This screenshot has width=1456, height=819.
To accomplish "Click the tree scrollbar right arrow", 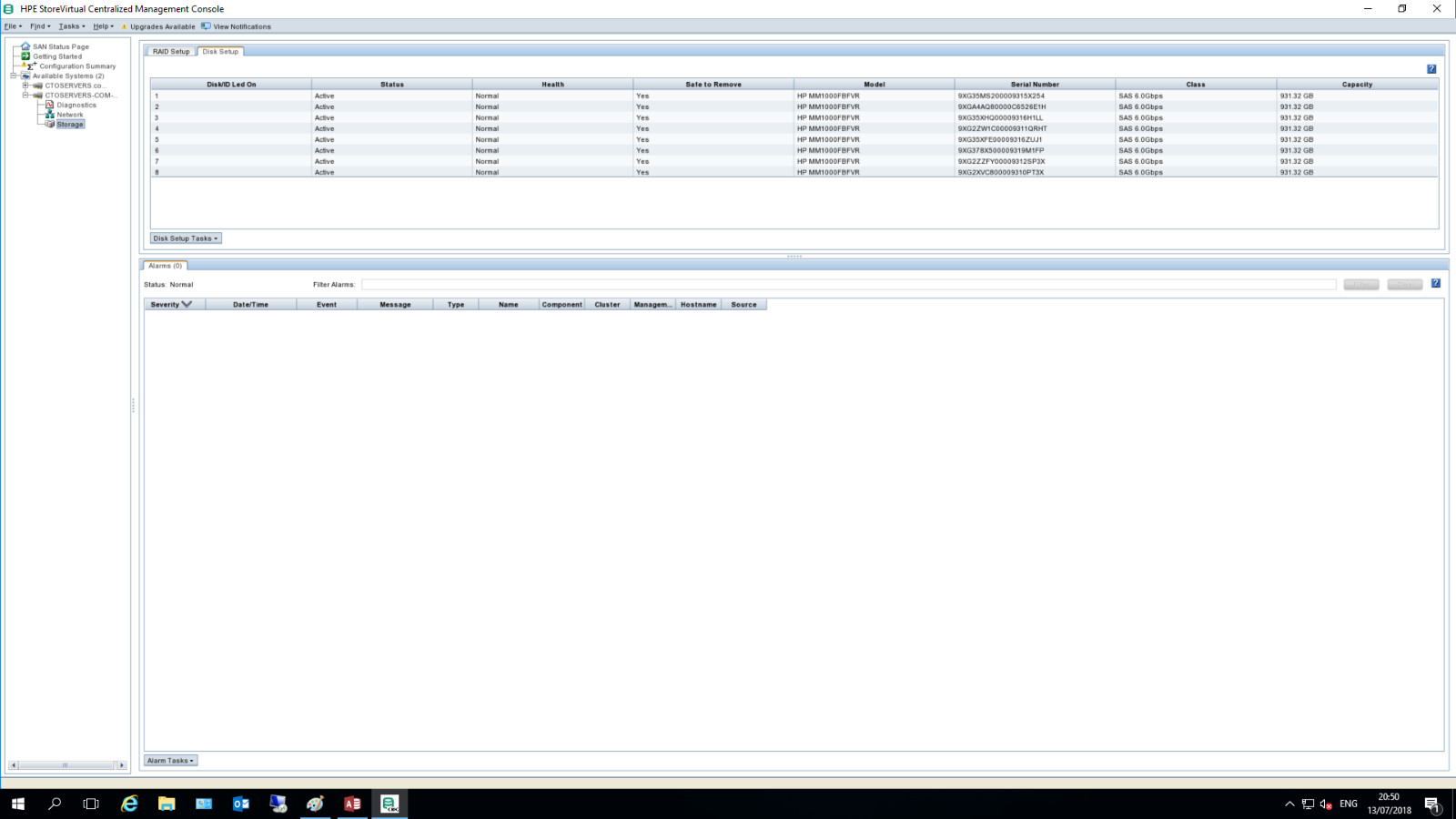I will (122, 765).
